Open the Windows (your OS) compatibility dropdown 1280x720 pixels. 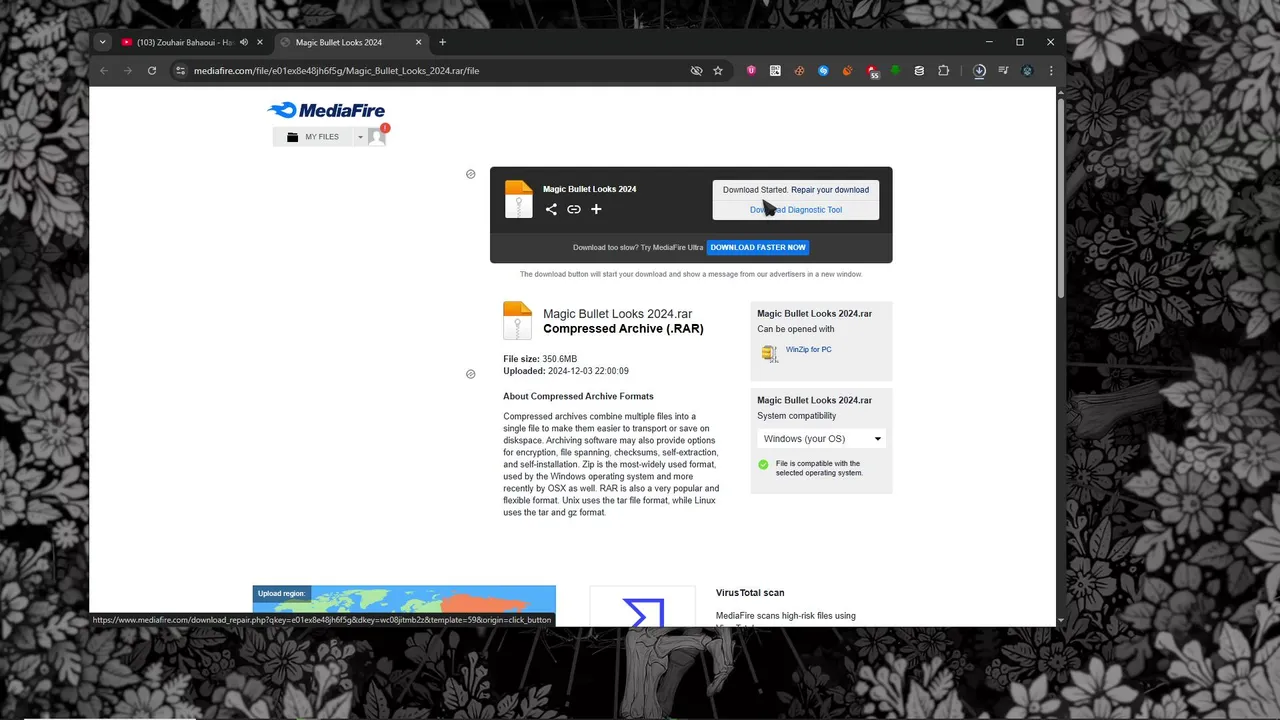[822, 439]
